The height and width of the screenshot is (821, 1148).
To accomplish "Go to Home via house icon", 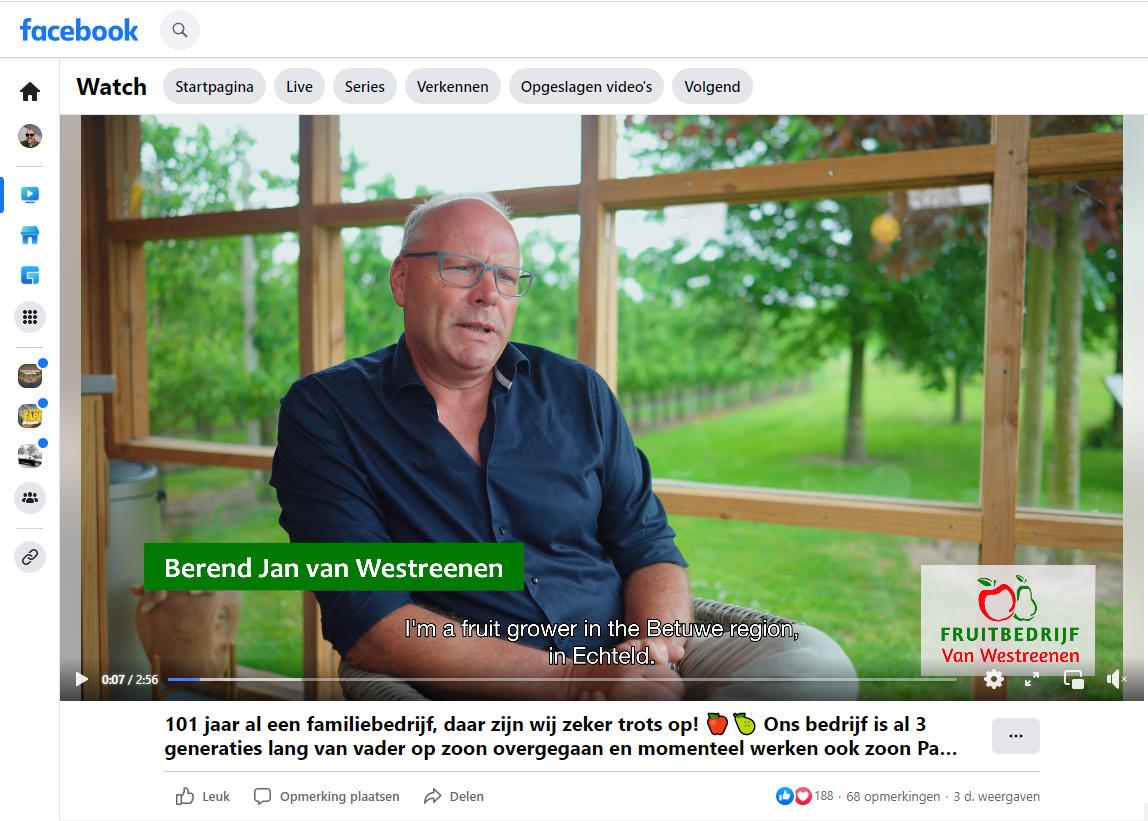I will point(30,92).
